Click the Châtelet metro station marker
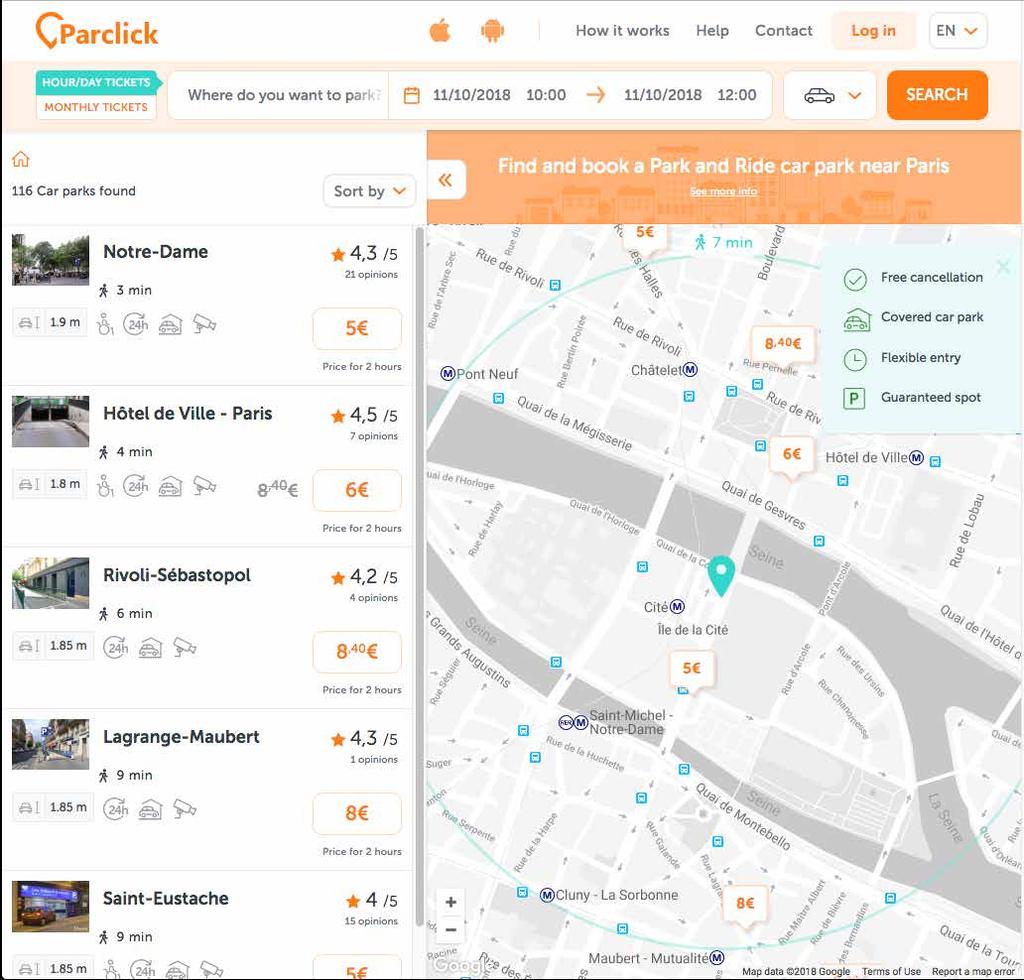Viewport: 1024px width, 980px height. [690, 370]
